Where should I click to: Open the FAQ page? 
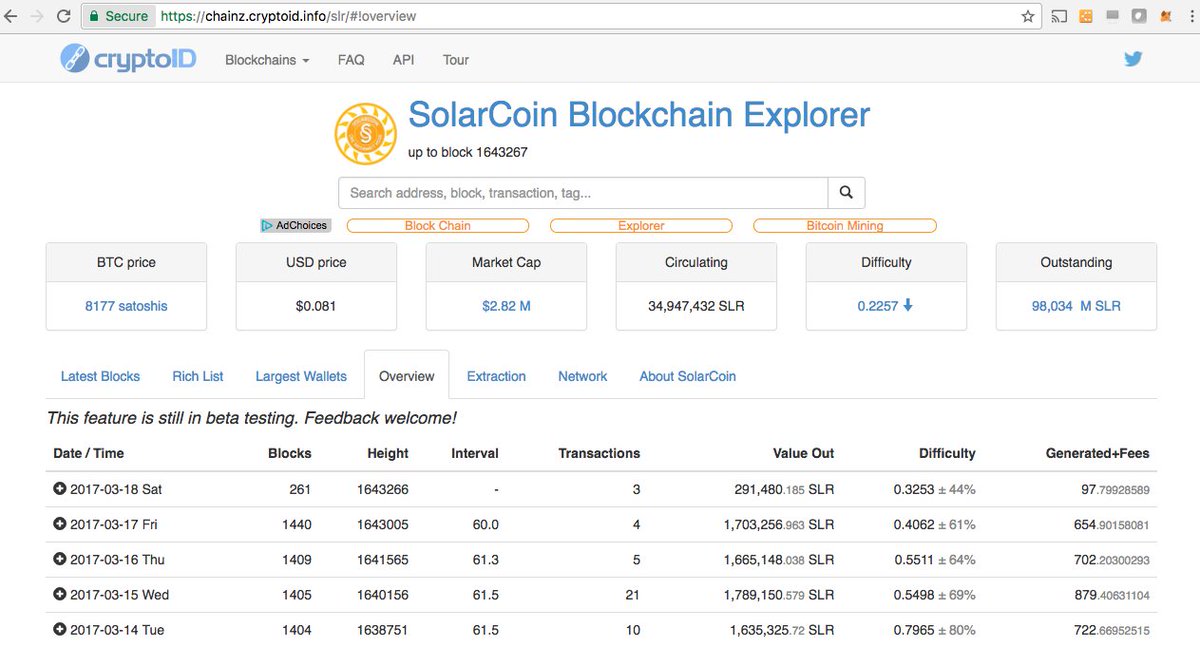[351, 60]
